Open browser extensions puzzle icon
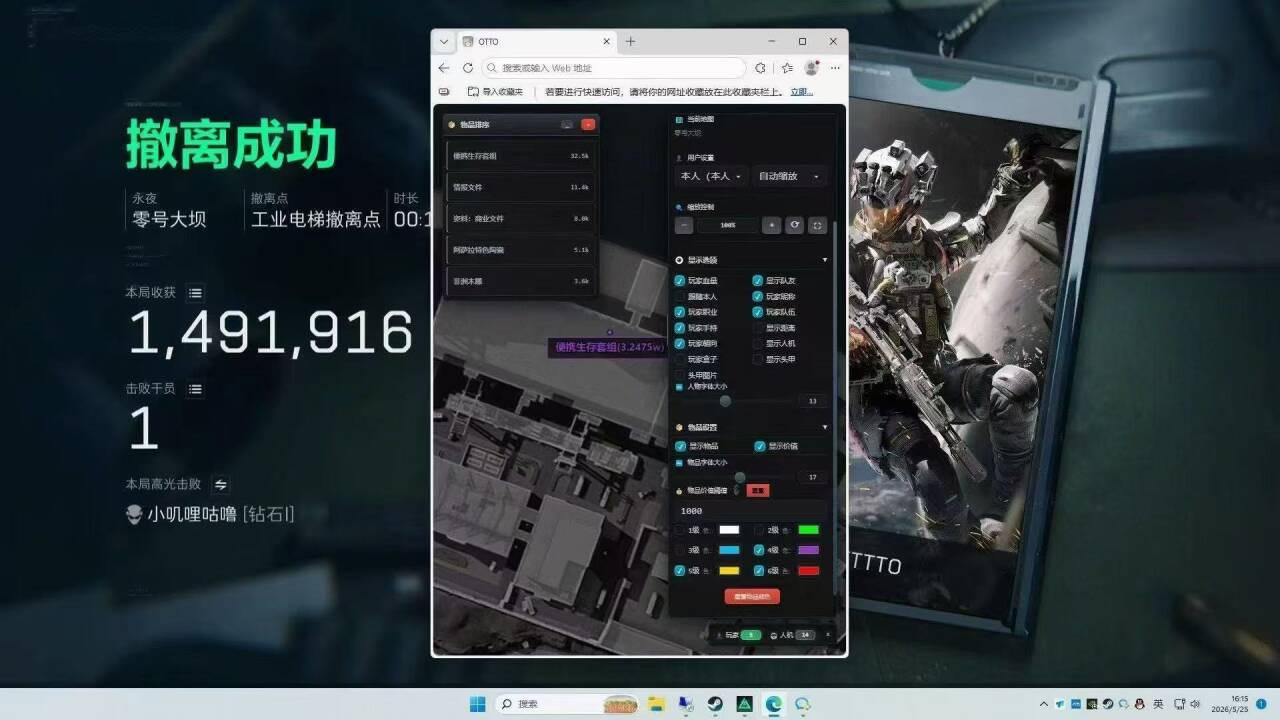The image size is (1280, 720). pyautogui.click(x=760, y=68)
